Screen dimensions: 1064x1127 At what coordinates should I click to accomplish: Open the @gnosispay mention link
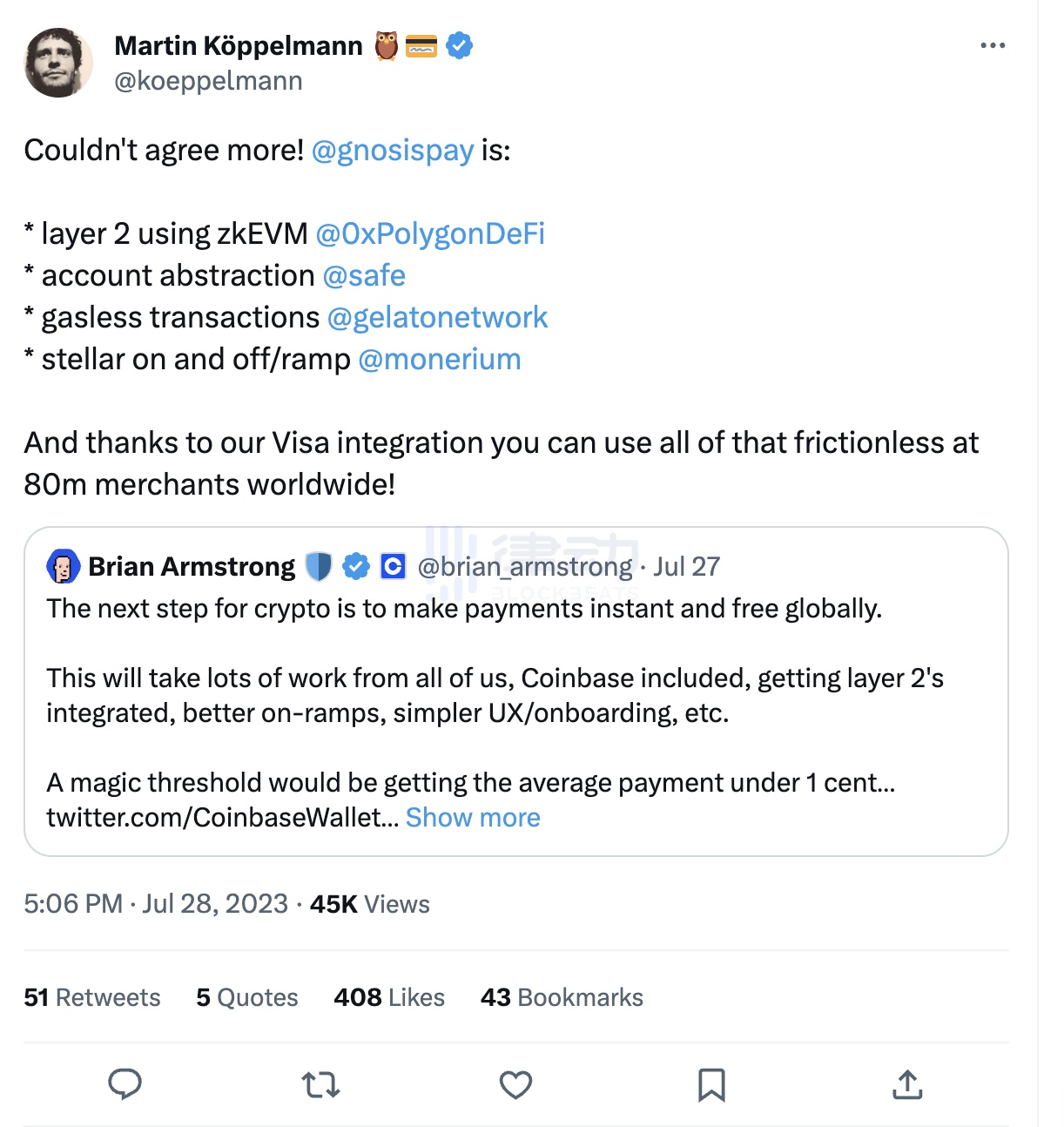pos(393,150)
